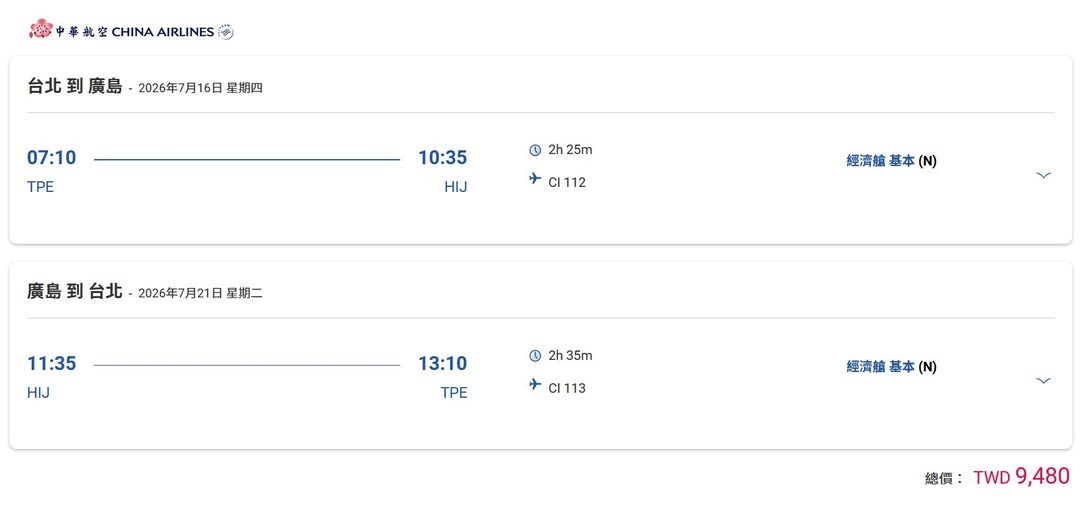Expand the Taipei to Hiroshima flight details

1043,175
